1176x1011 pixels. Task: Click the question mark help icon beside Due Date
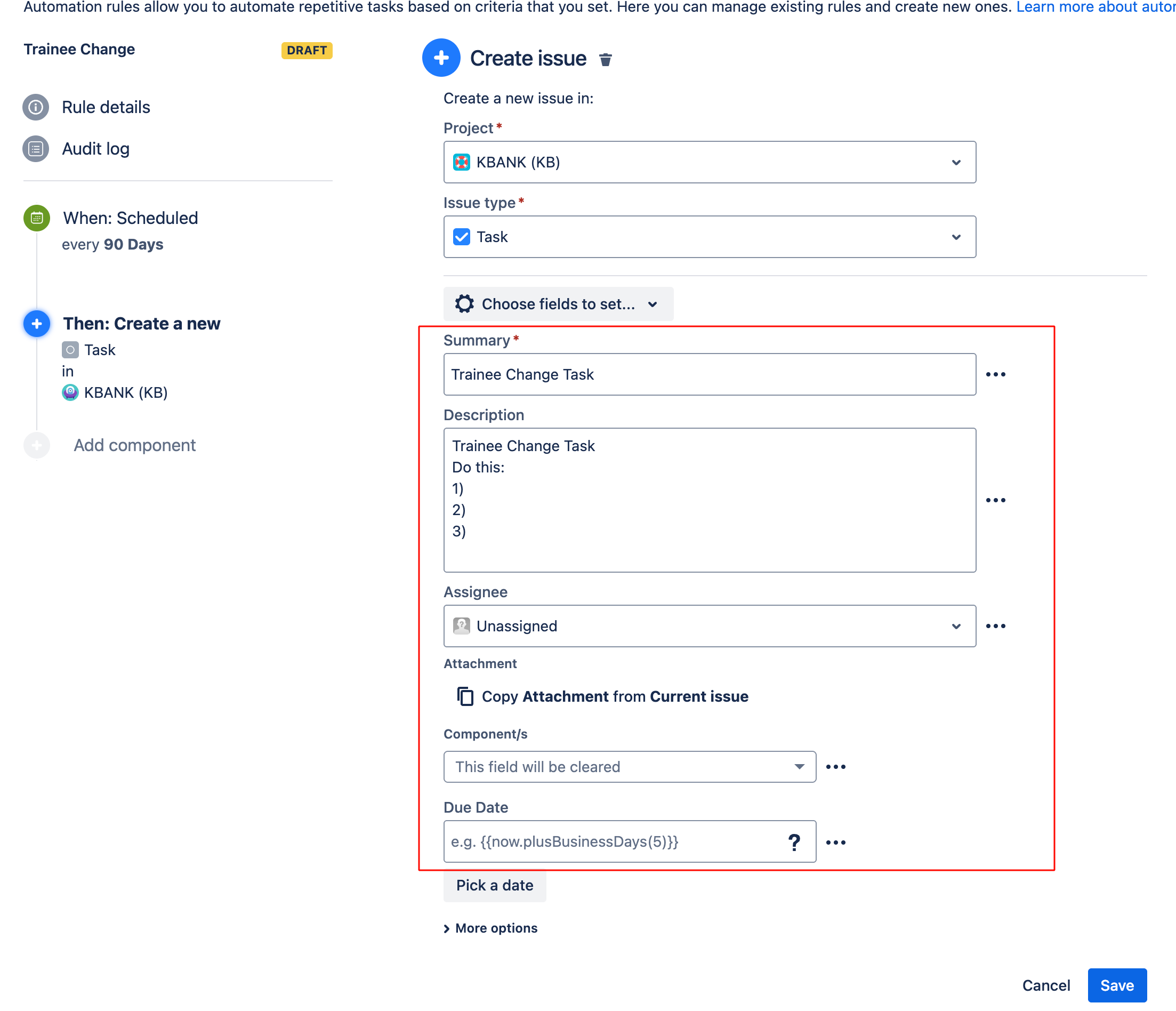(795, 842)
